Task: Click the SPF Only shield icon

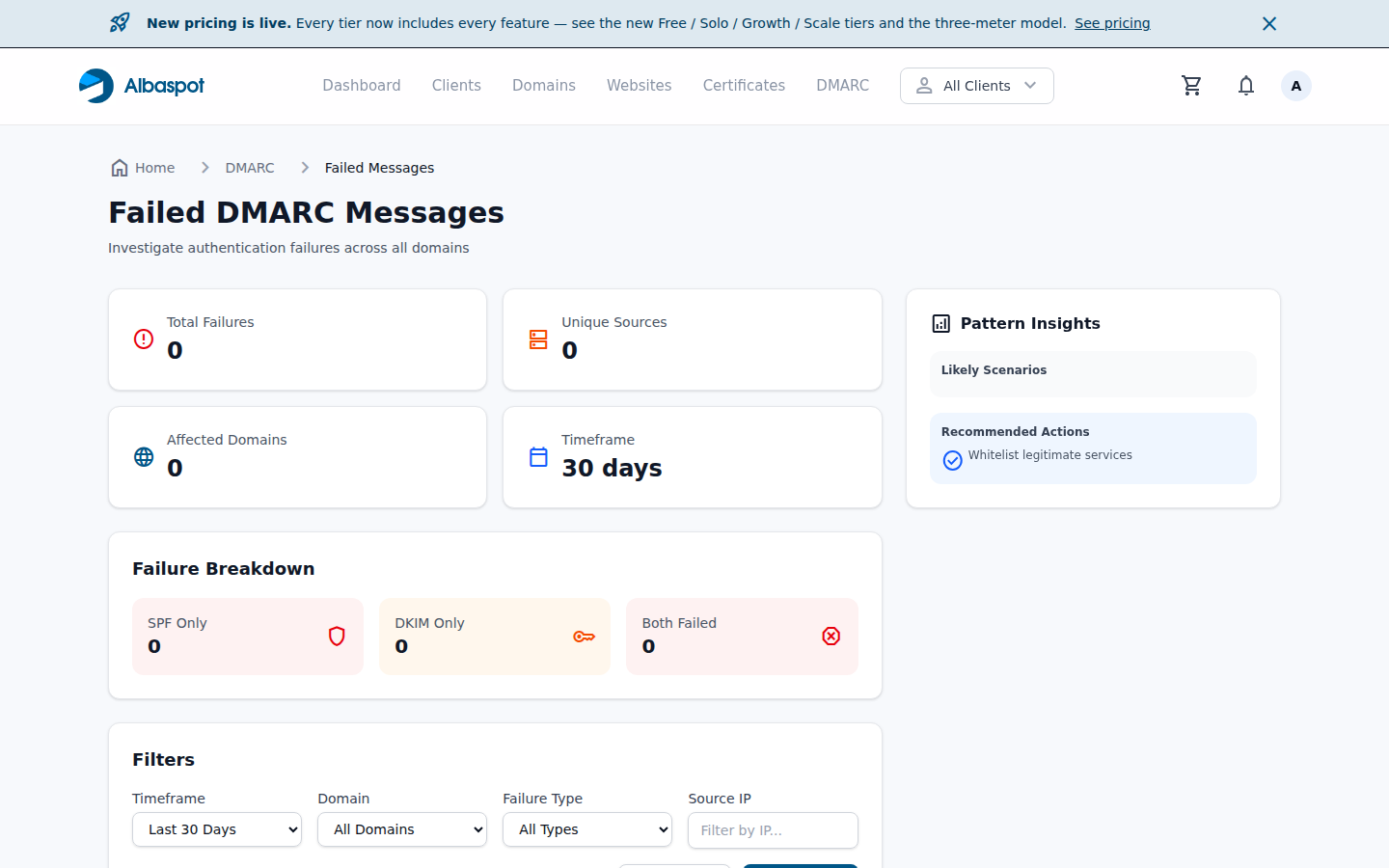Action: 337,637
